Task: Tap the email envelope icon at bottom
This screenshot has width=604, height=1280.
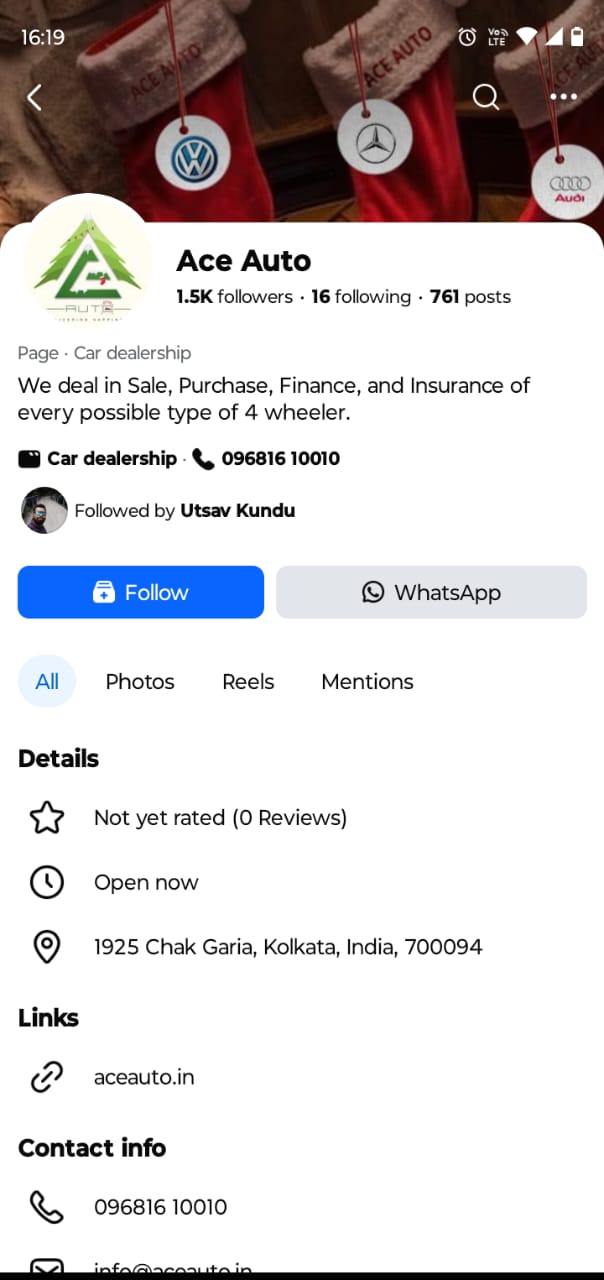Action: tap(47, 1268)
